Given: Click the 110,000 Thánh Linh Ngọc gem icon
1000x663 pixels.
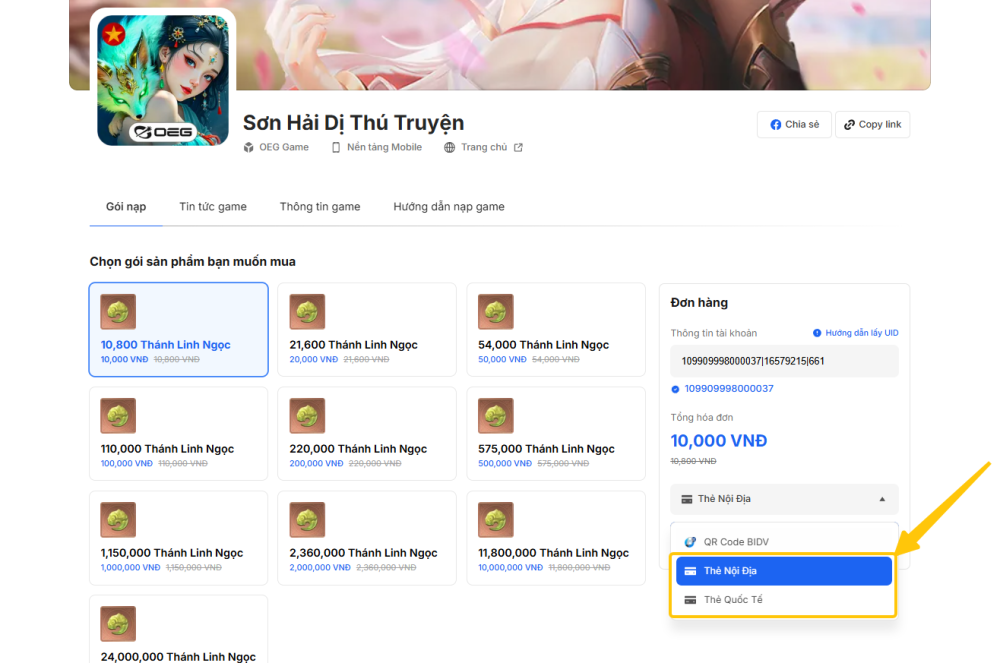Looking at the screenshot, I should [118, 416].
